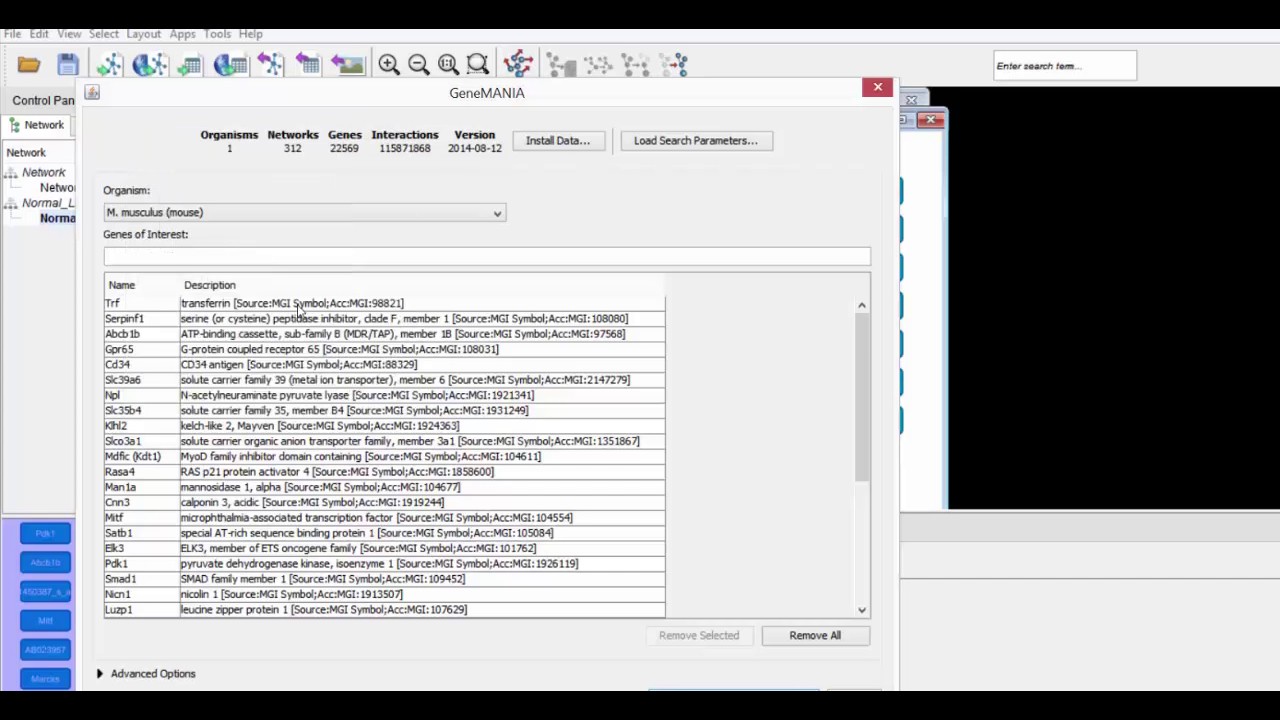Select the Abcb1b gene row
This screenshot has height=720, width=1280.
pos(384,334)
